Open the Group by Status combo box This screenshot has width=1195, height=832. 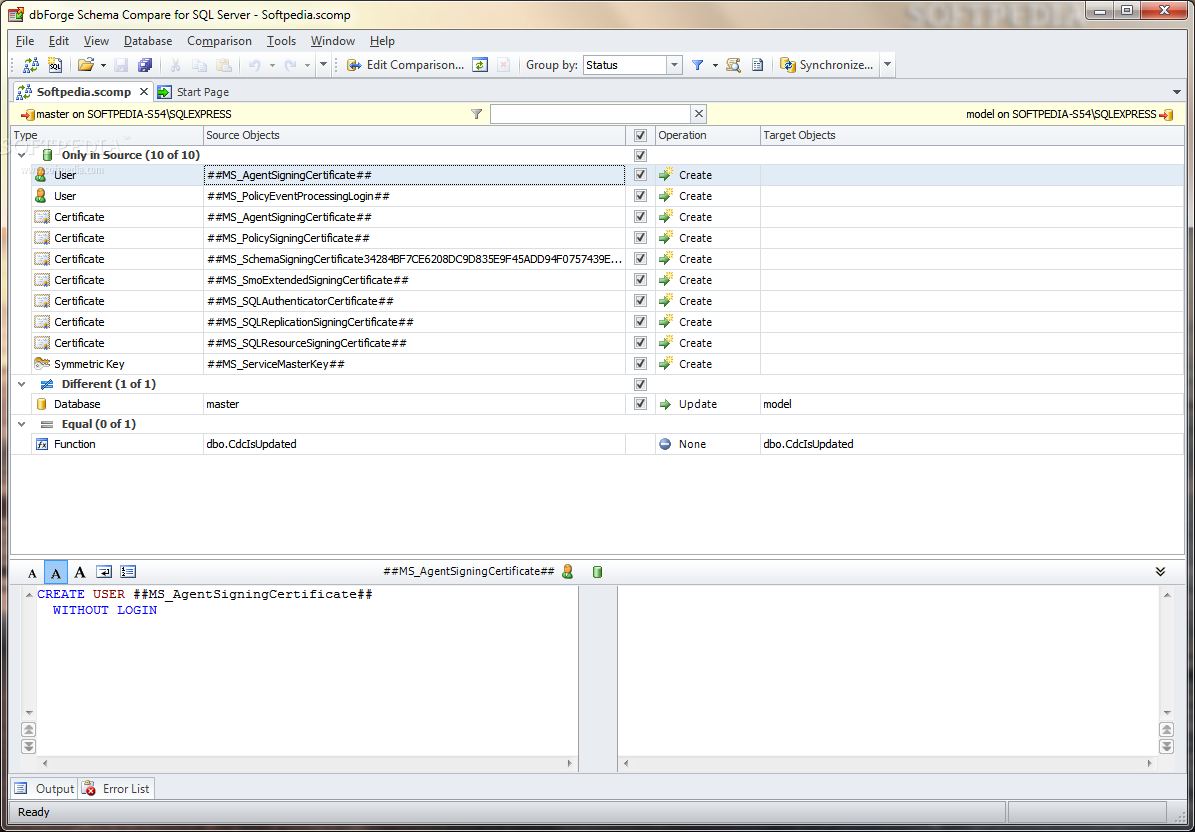pyautogui.click(x=633, y=66)
